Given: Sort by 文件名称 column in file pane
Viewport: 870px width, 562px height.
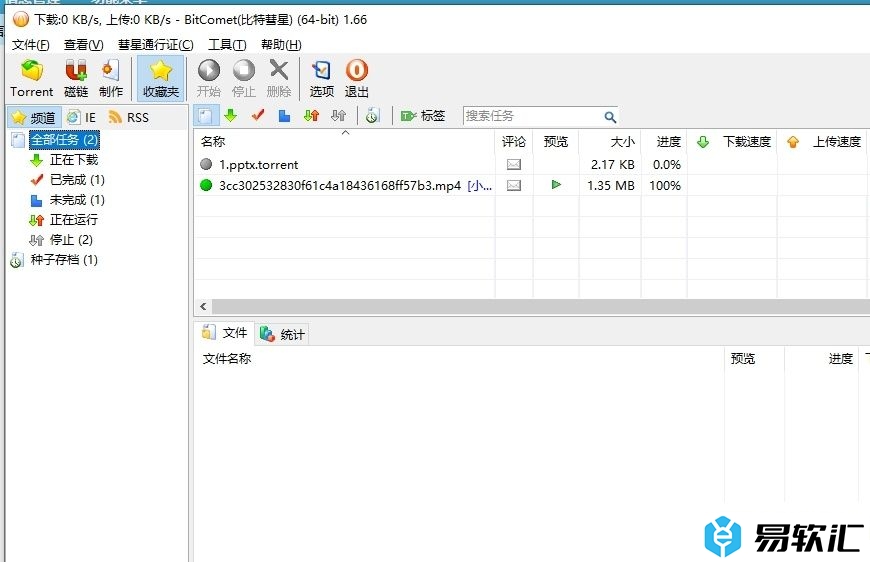Looking at the screenshot, I should 459,359.
